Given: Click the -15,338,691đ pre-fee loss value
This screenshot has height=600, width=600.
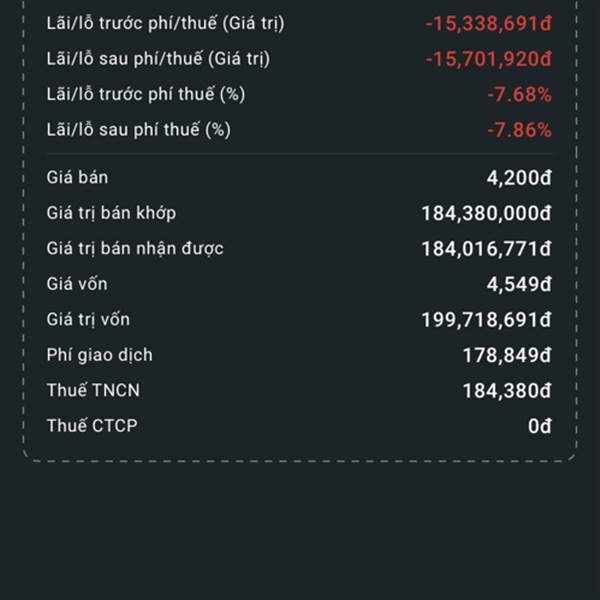Looking at the screenshot, I should point(487,23).
